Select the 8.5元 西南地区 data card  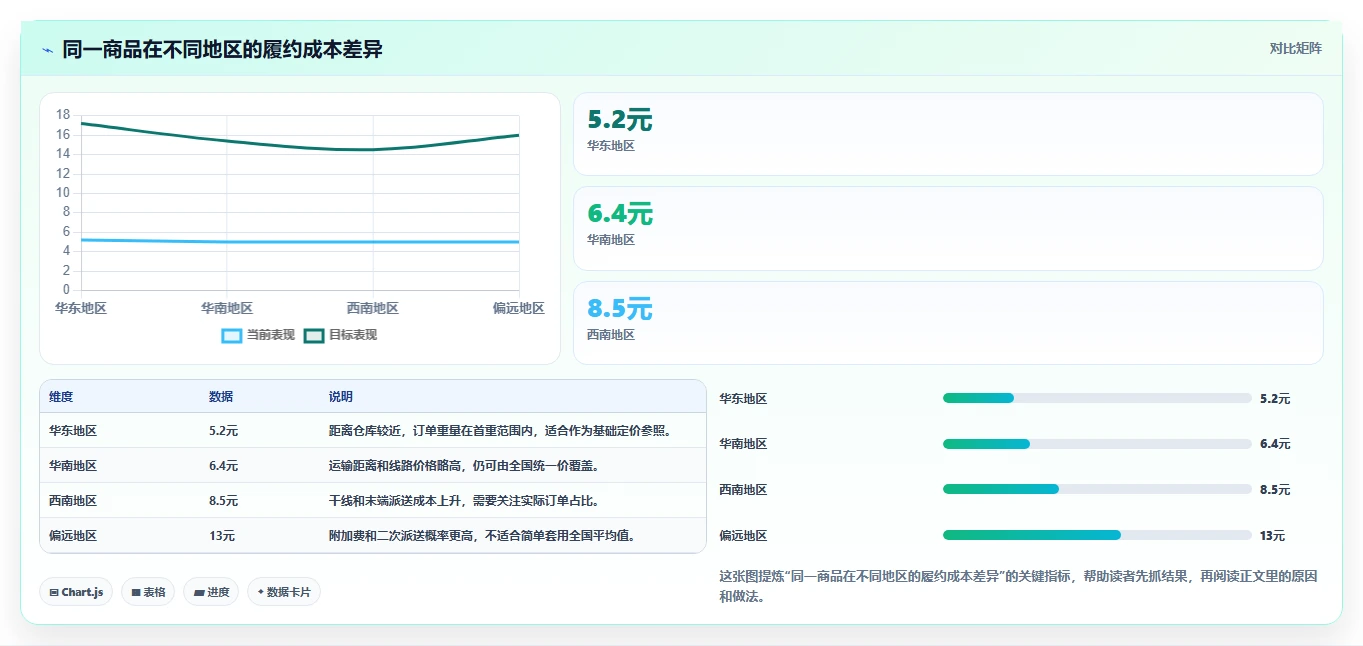tap(948, 323)
